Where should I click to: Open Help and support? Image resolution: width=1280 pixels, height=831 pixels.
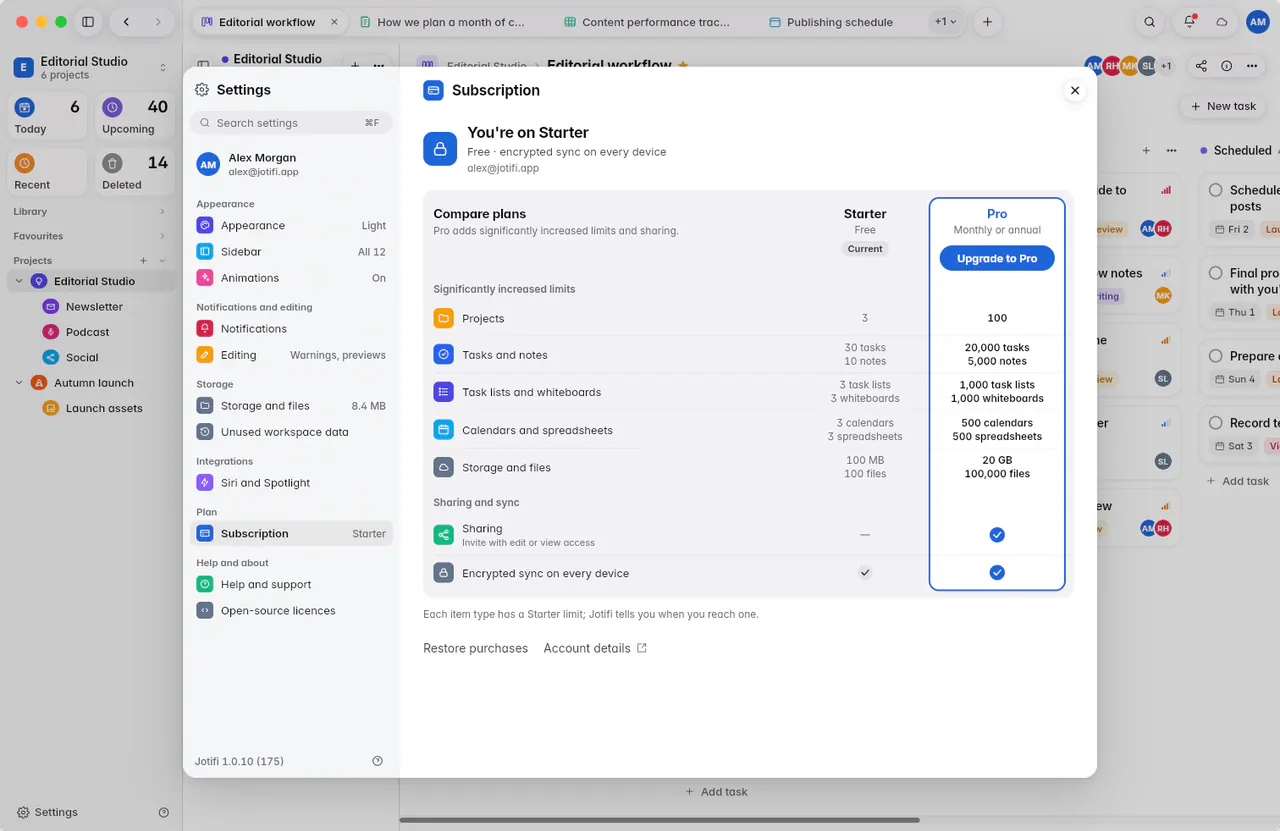tap(291, 585)
